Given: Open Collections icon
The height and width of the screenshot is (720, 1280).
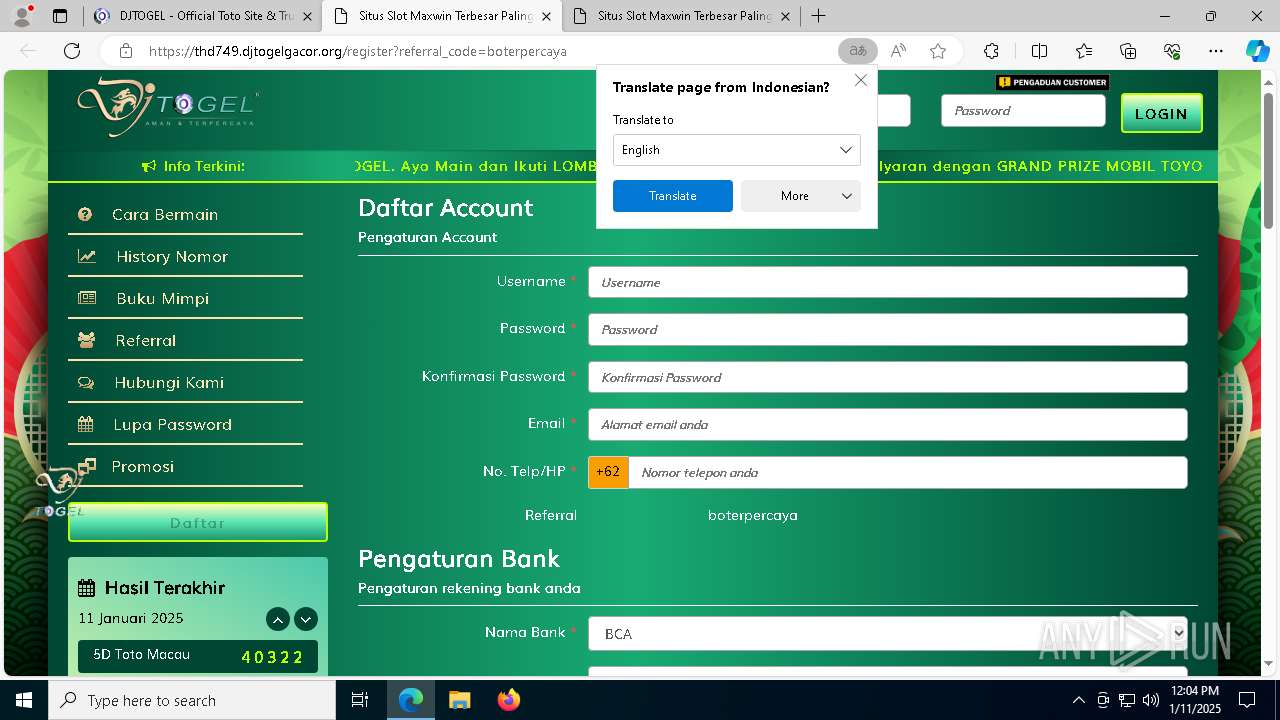Looking at the screenshot, I should coord(1128,51).
